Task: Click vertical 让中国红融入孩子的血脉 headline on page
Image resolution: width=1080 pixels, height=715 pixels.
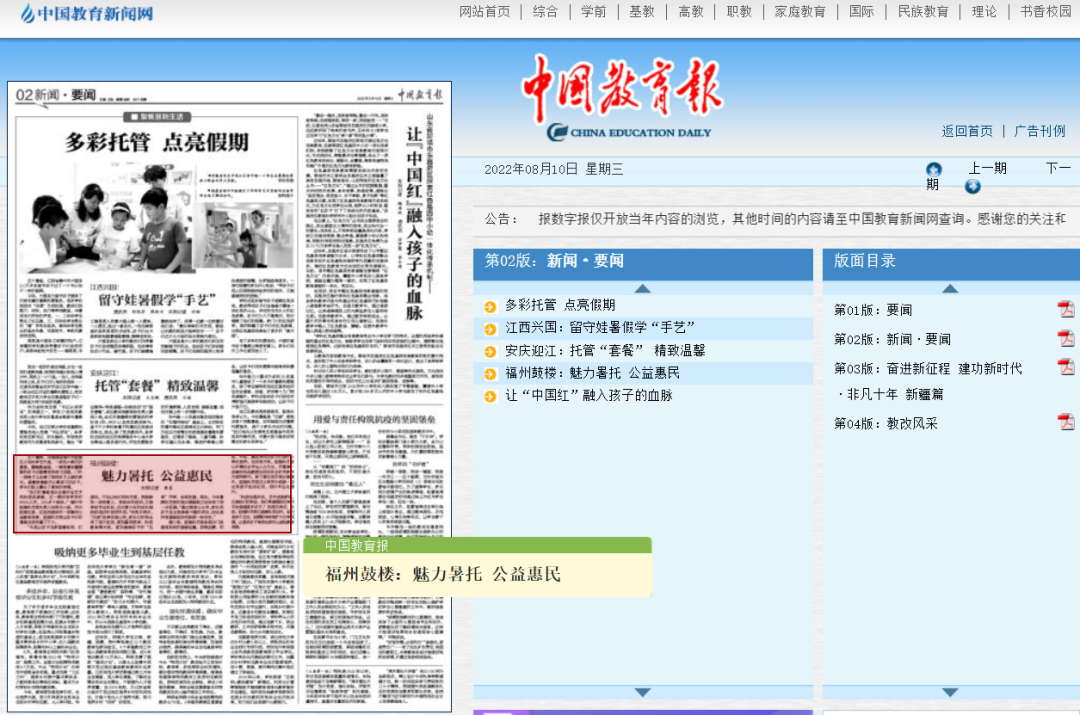Action: tap(414, 224)
